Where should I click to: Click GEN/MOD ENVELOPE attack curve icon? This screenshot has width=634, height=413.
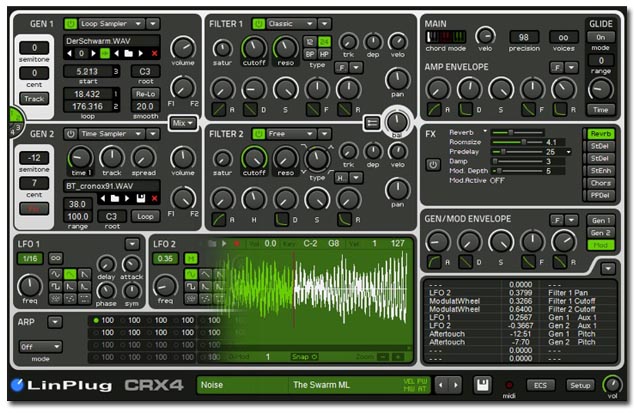[434, 262]
